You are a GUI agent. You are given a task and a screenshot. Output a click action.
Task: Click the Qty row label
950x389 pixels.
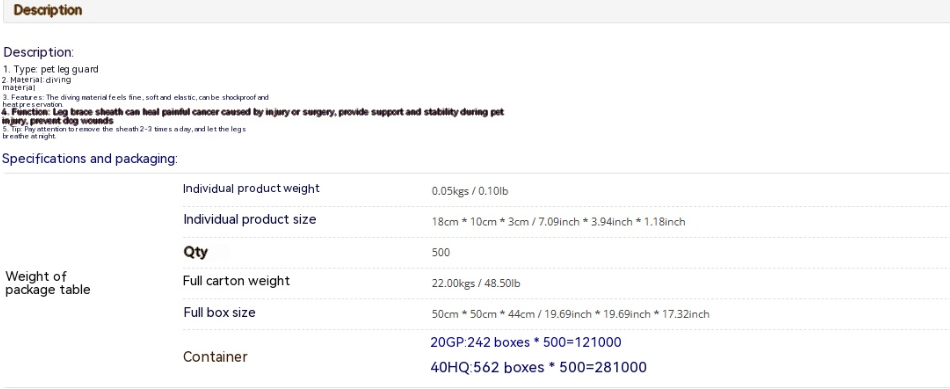[196, 252]
